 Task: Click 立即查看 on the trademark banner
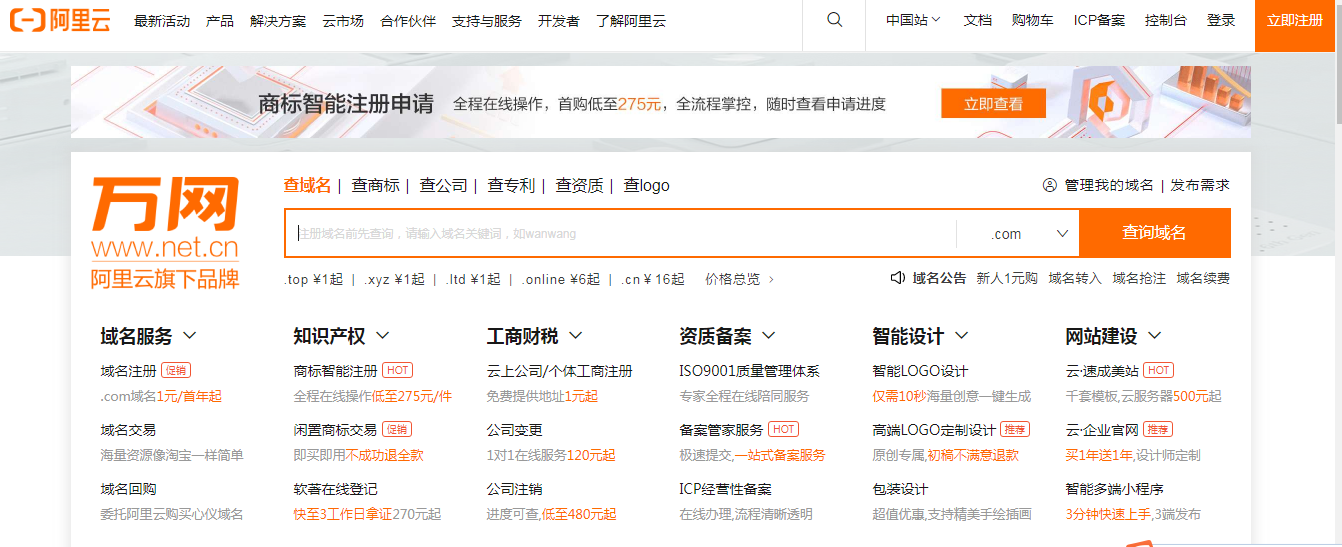[x=993, y=103]
